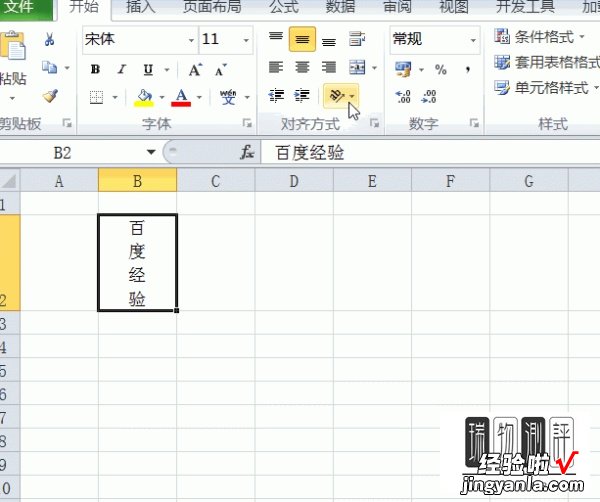Viewport: 600px width, 502px height.
Task: Open 单元格样式 cell styles
Action: point(546,88)
